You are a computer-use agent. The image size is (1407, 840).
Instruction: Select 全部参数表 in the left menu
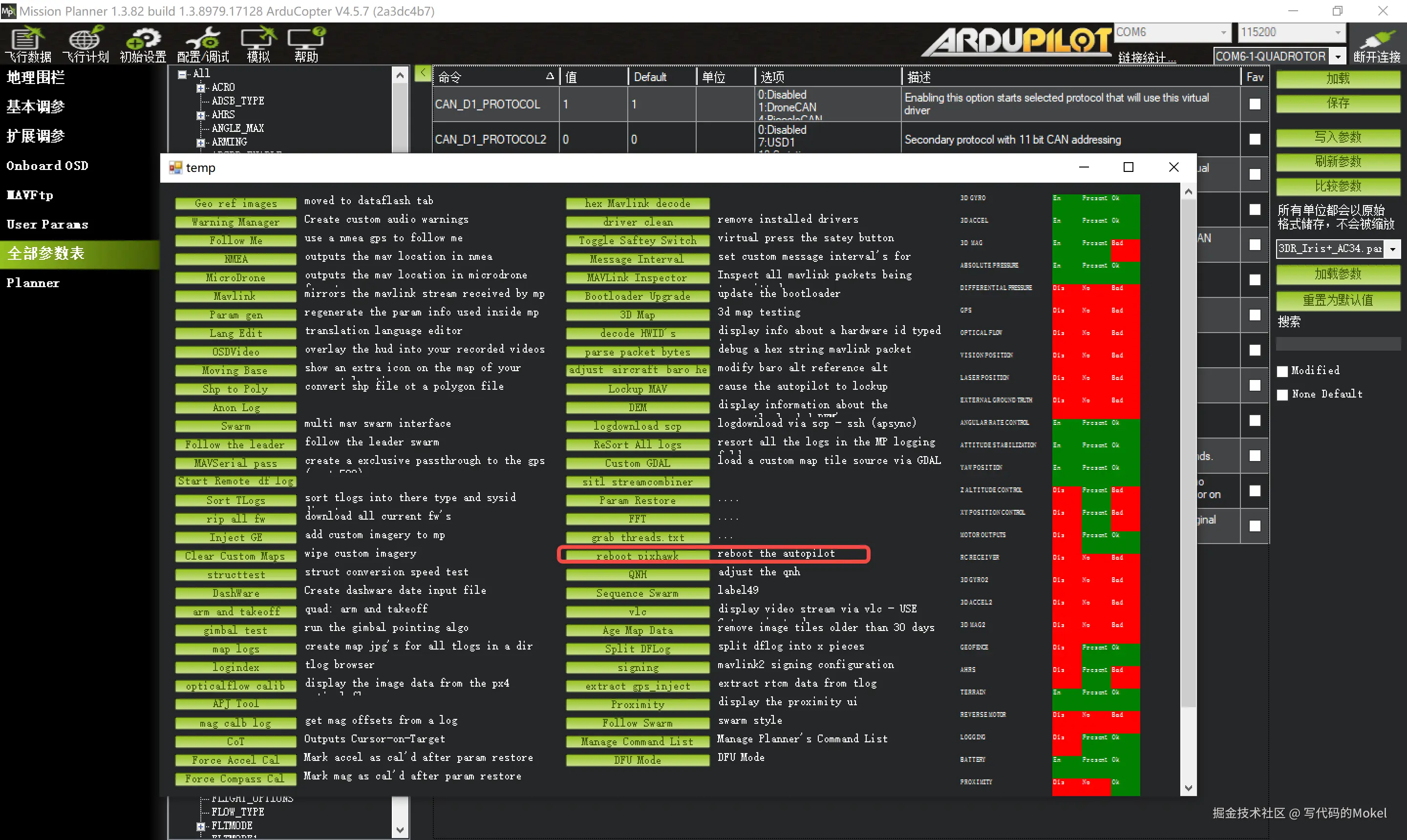tap(45, 253)
